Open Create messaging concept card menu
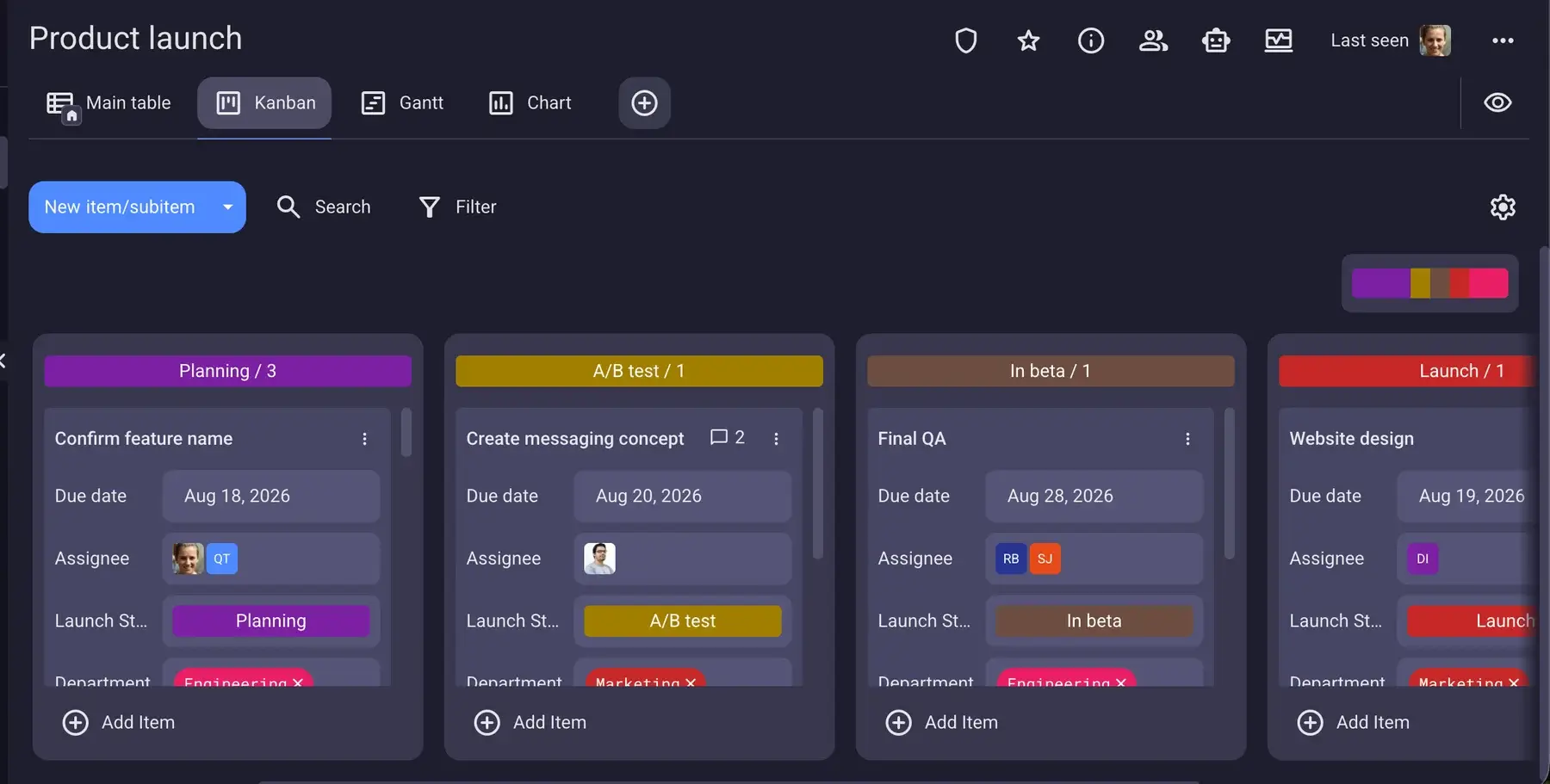Screen dimensions: 1550x784 tap(776, 439)
